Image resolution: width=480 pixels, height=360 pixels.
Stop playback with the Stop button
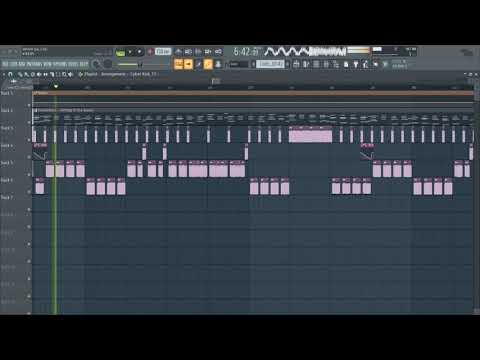tap(140, 52)
